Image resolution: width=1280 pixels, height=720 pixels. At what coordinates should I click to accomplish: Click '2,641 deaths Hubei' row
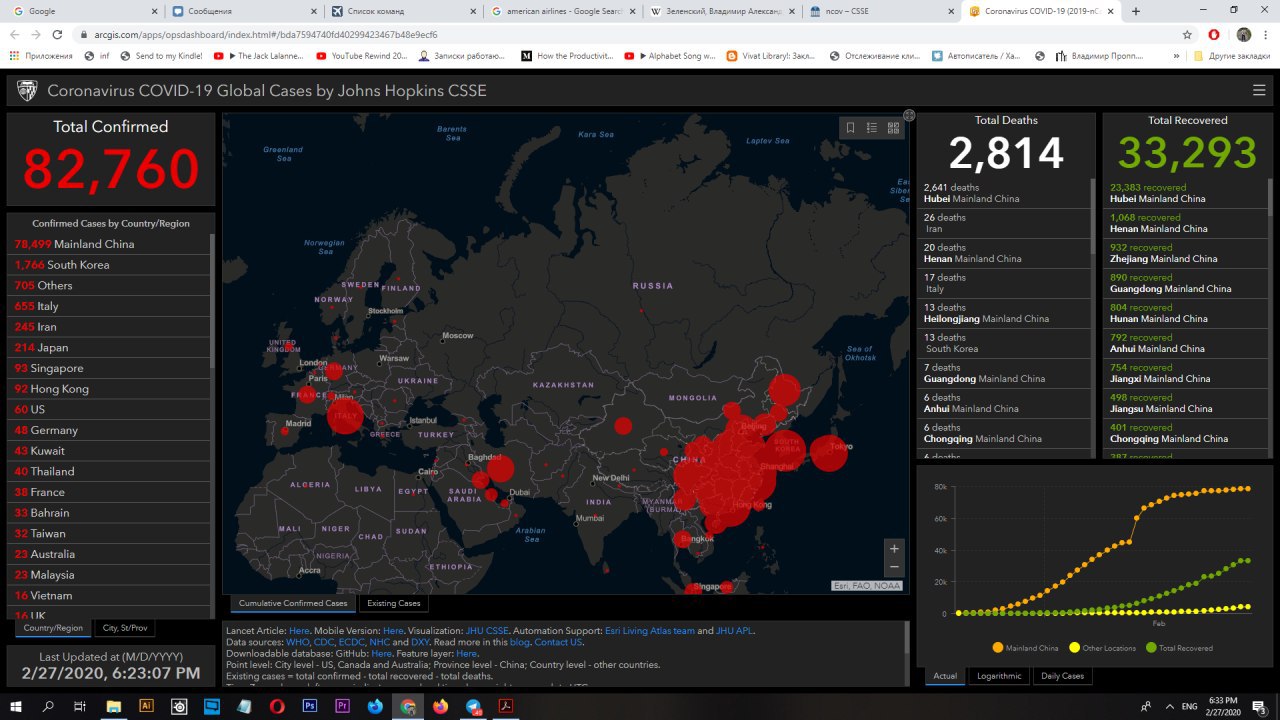tap(1005, 193)
